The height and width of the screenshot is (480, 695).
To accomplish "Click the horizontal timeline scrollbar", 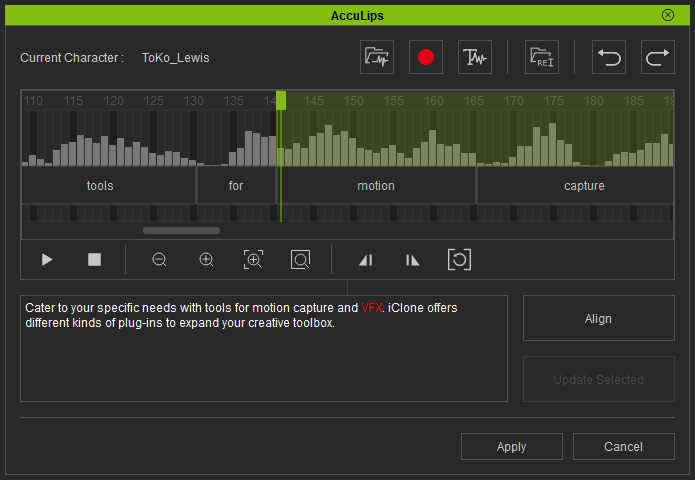I will point(181,231).
